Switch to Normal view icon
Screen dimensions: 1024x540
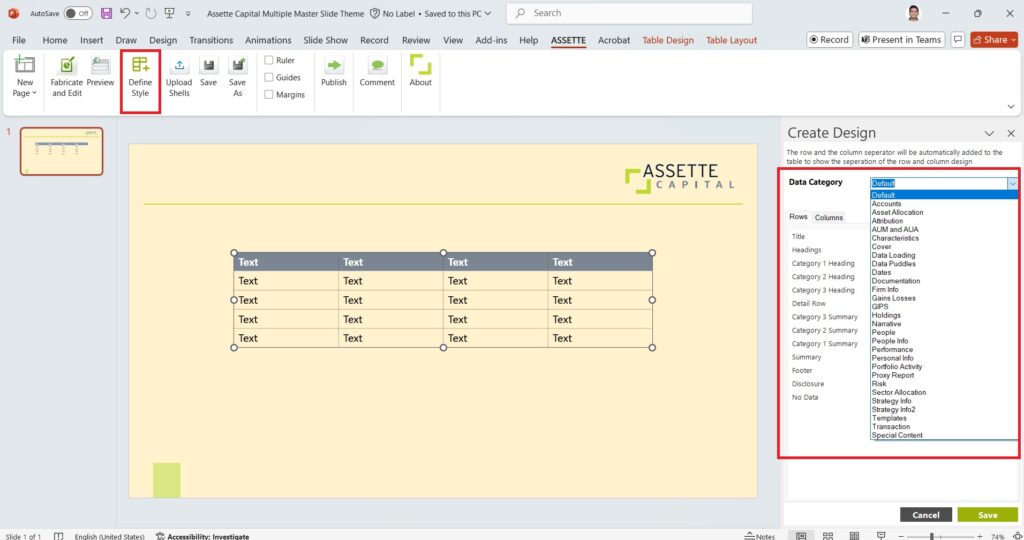pos(801,536)
